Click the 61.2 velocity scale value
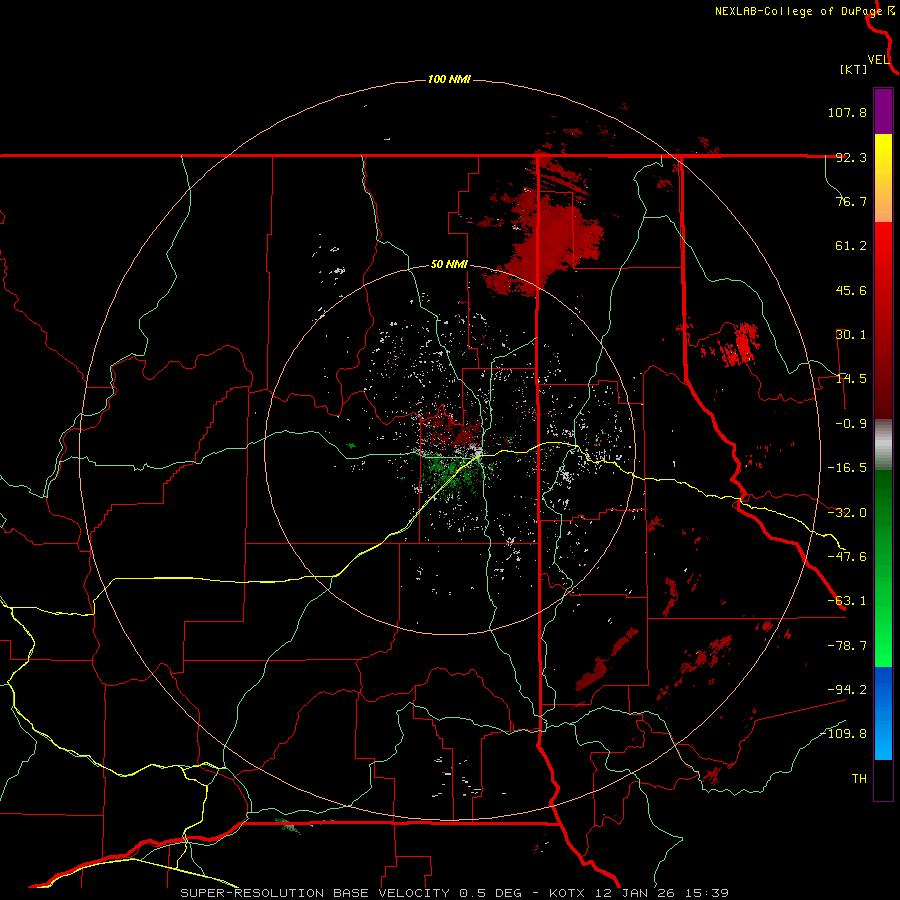The width and height of the screenshot is (900, 900). pyautogui.click(x=851, y=246)
